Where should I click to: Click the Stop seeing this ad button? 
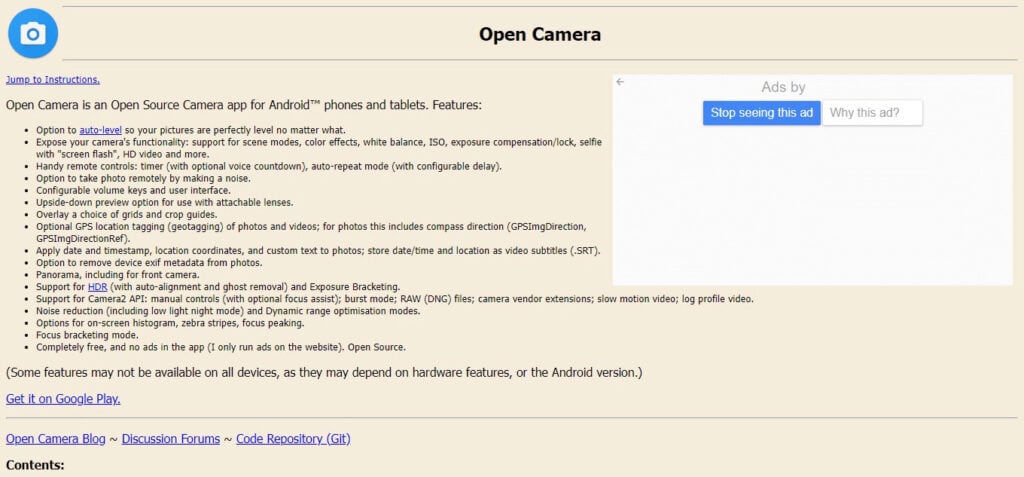pos(761,112)
